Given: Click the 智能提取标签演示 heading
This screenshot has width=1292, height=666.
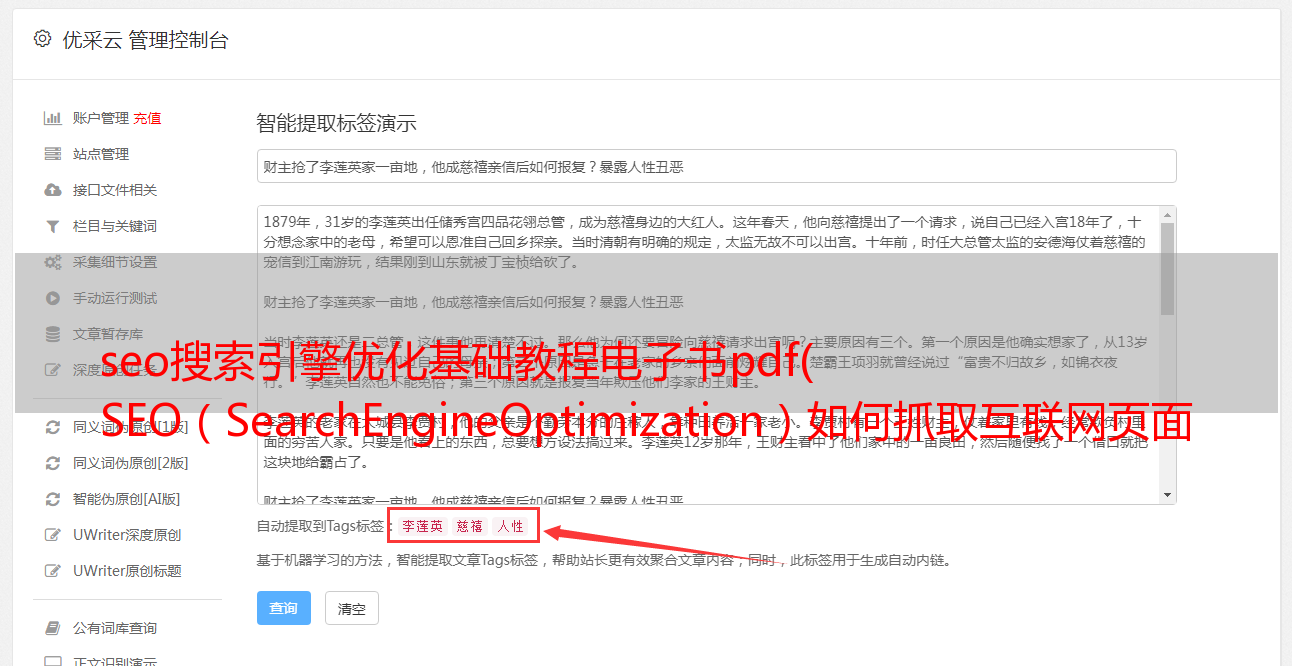Looking at the screenshot, I should 336,124.
